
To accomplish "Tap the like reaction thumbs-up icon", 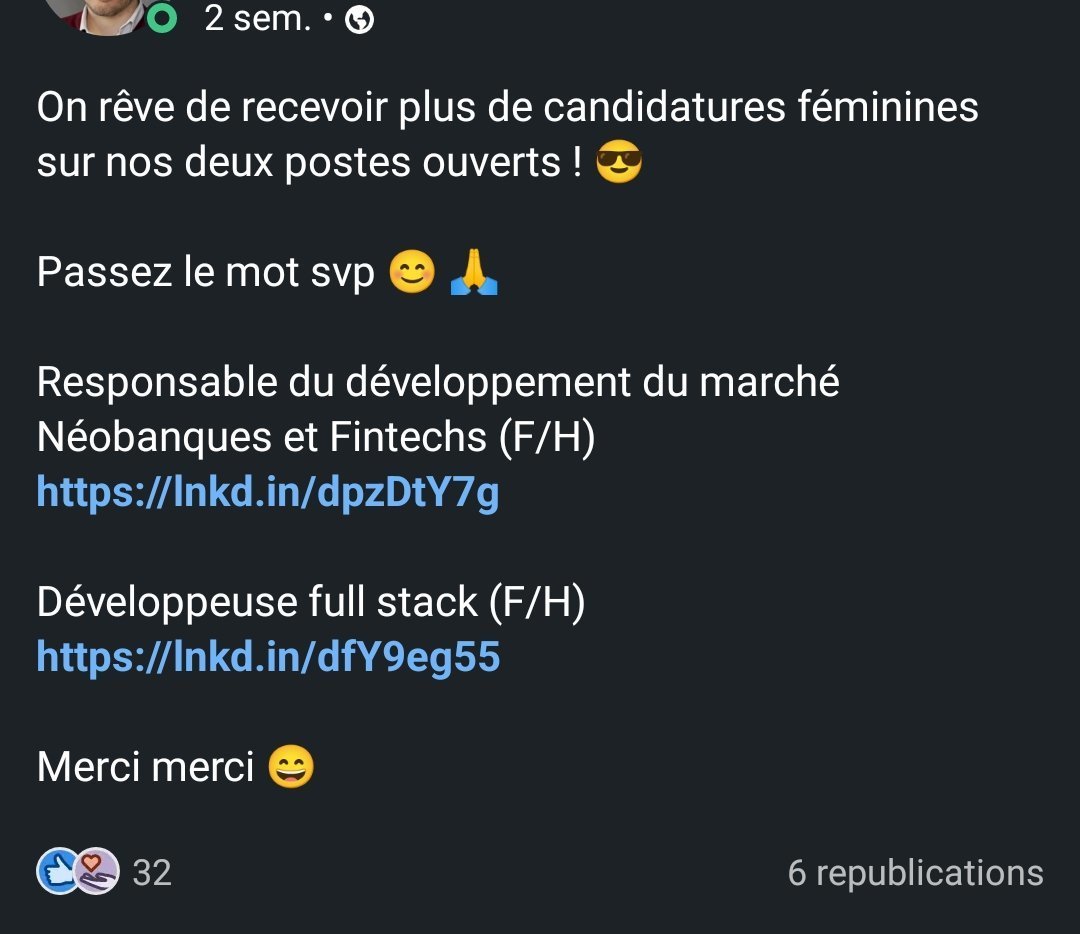I will point(58,871).
